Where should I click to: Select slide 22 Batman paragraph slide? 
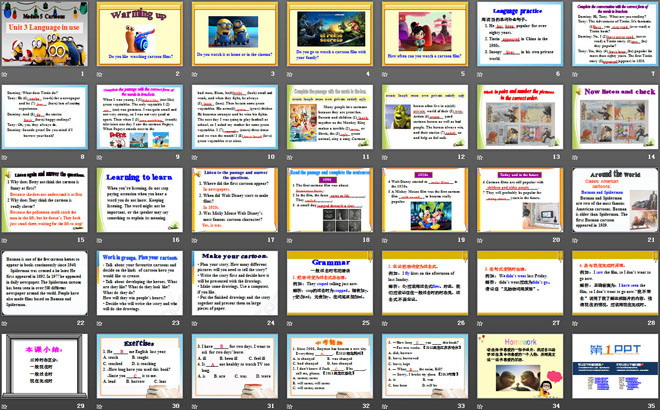coord(45,283)
